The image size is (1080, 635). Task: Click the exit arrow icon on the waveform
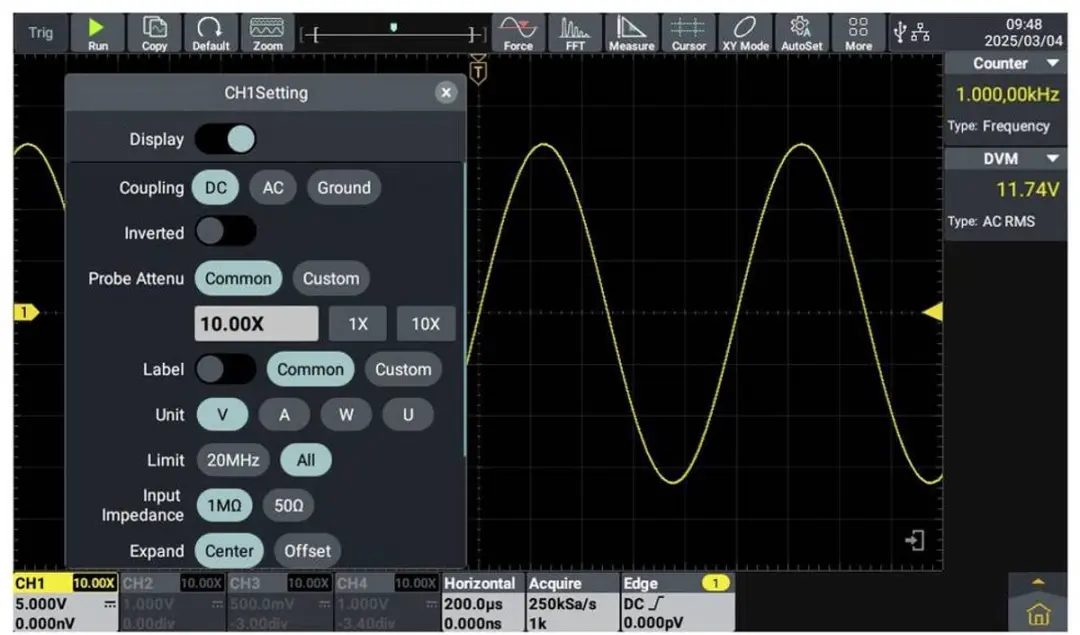(915, 541)
